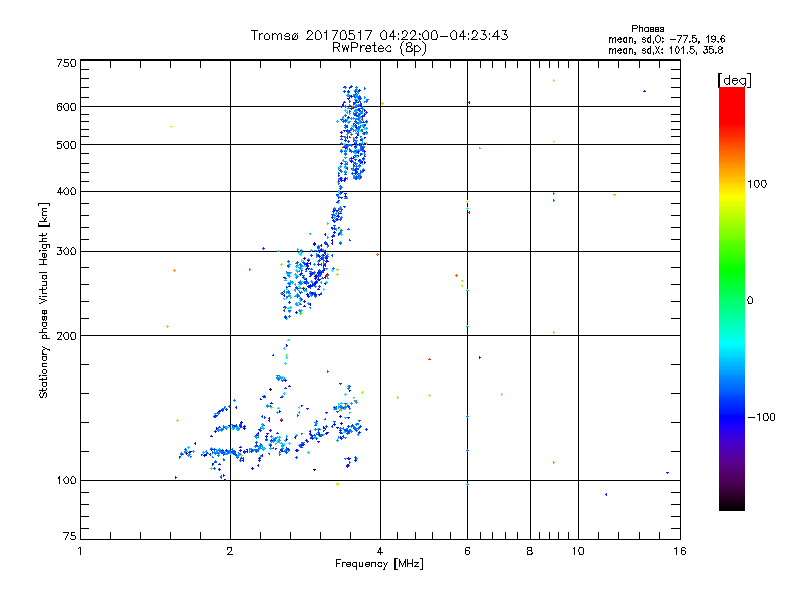Click the 'Stationary phase Virtual Height [km]' axis label
Image resolution: width=800 pixels, height=600 pixels.
(x=44, y=300)
